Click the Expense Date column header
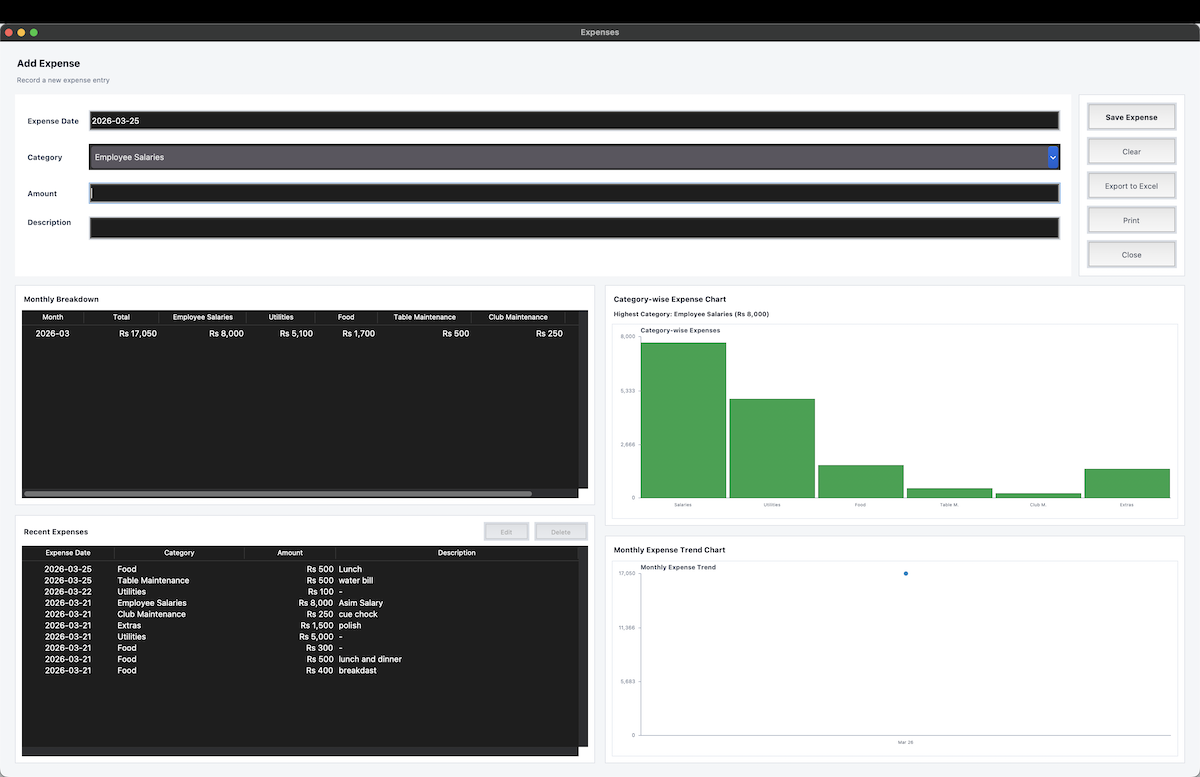 click(68, 553)
